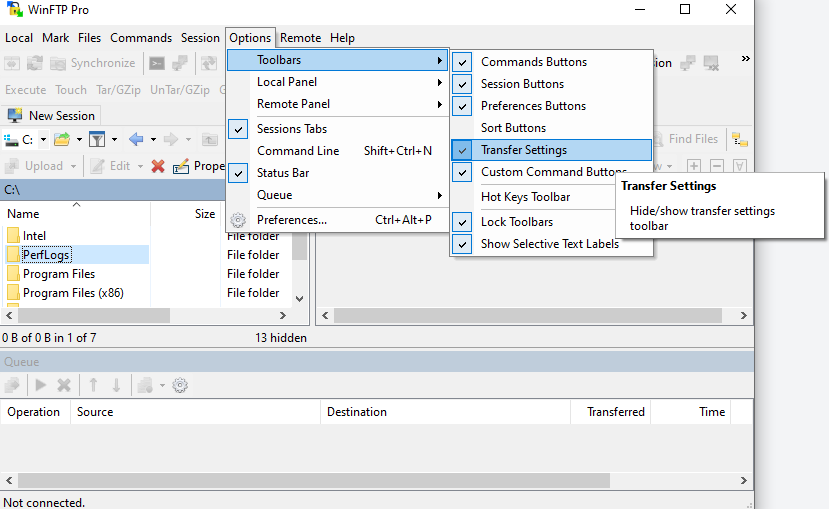
Task: Open the back history dropdown arrow
Action: click(x=153, y=140)
